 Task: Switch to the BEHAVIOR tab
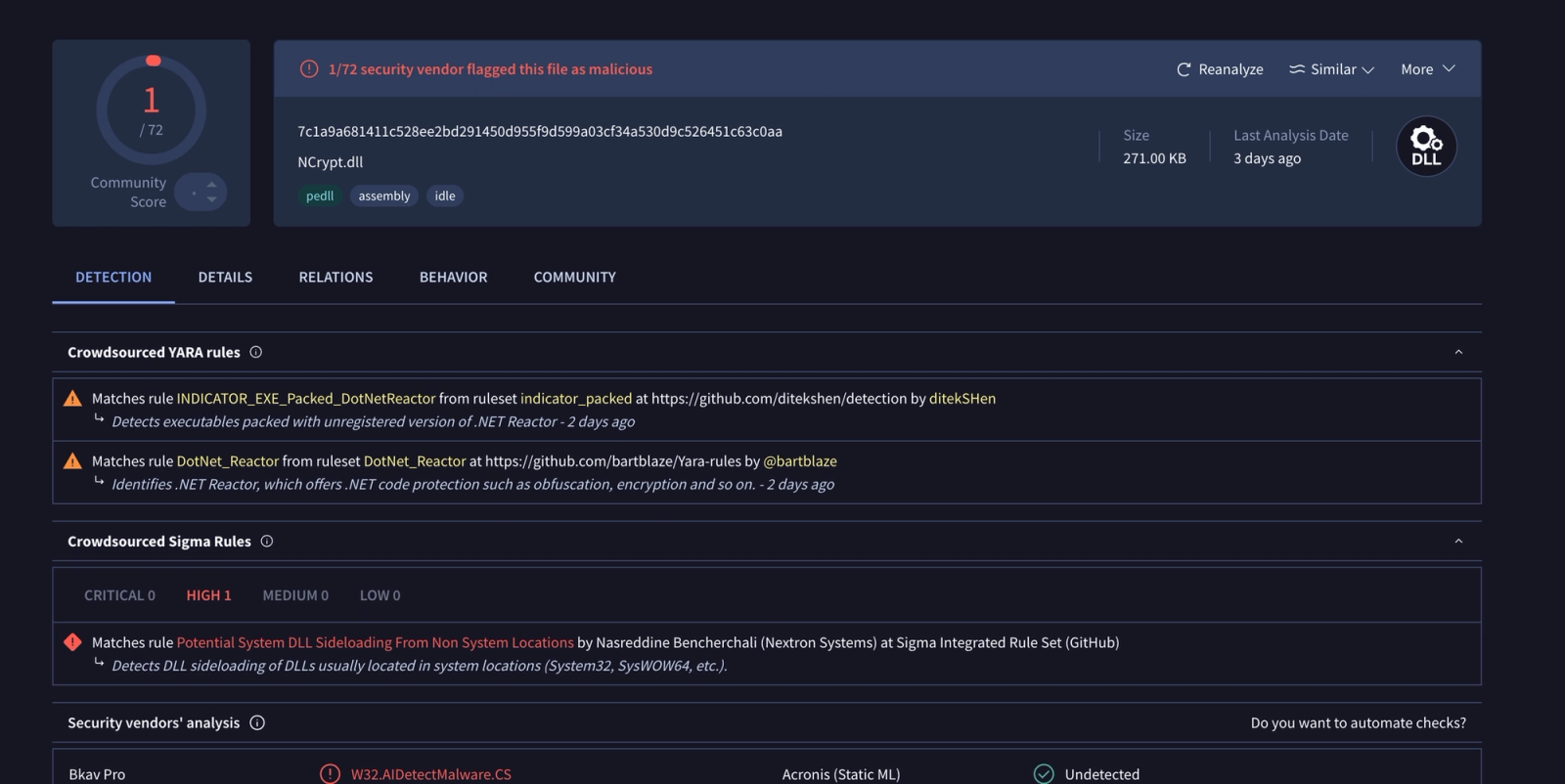pos(453,278)
